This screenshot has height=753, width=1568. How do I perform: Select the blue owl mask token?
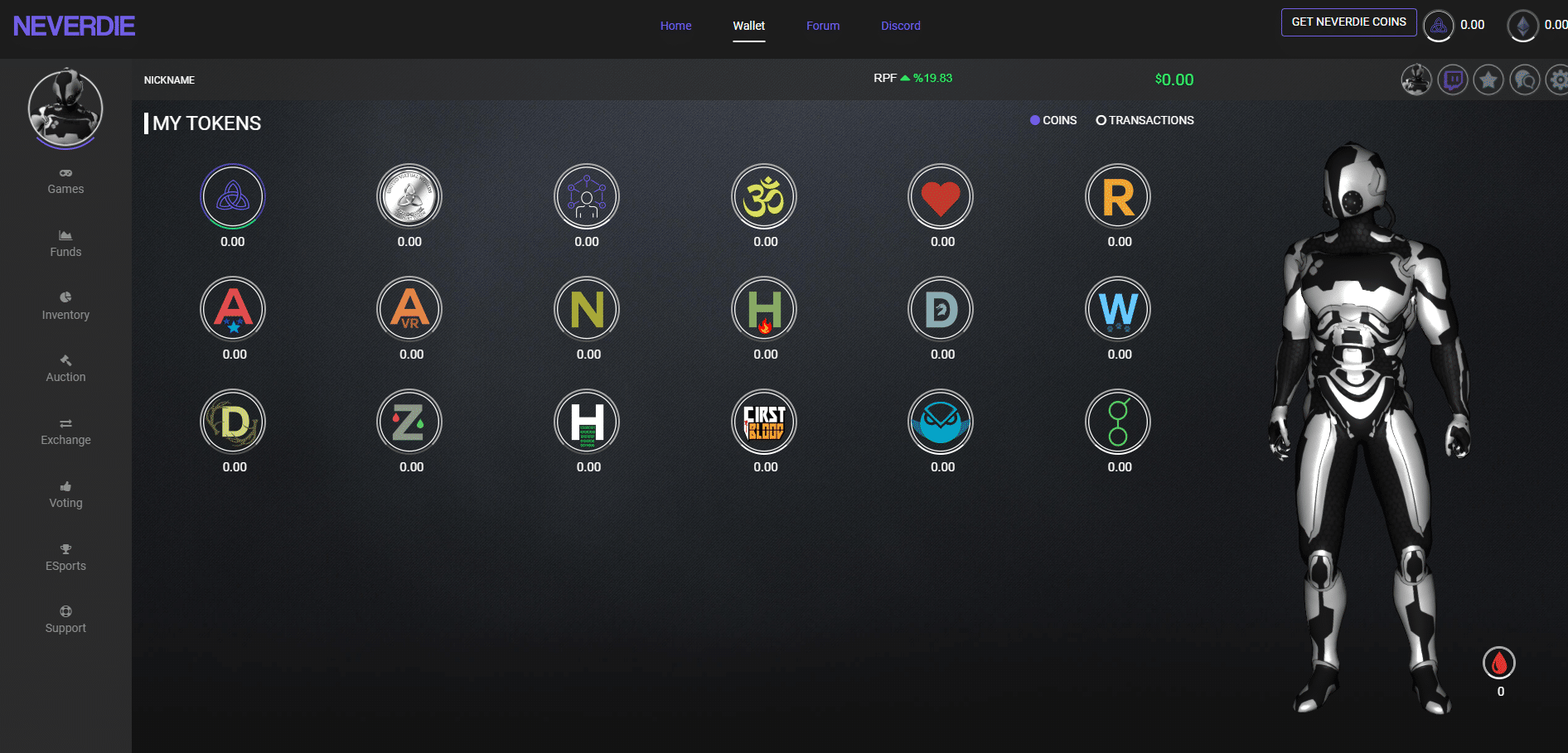[941, 422]
